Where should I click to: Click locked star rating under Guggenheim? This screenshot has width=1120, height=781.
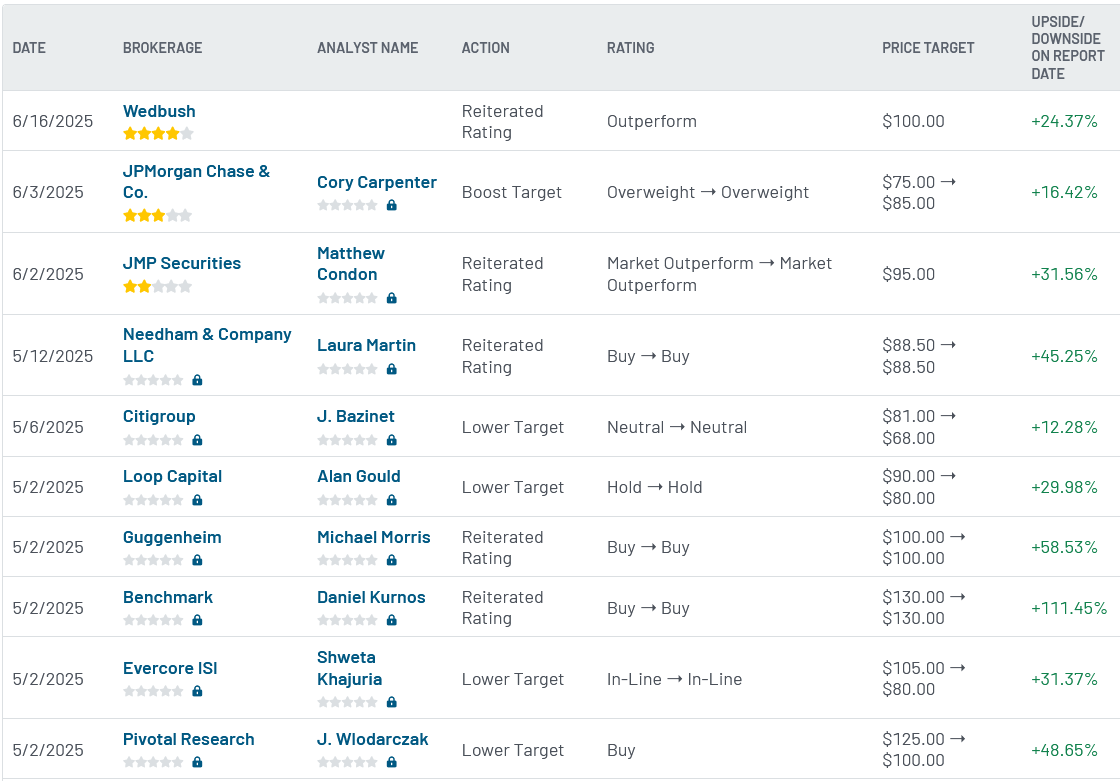click(153, 560)
